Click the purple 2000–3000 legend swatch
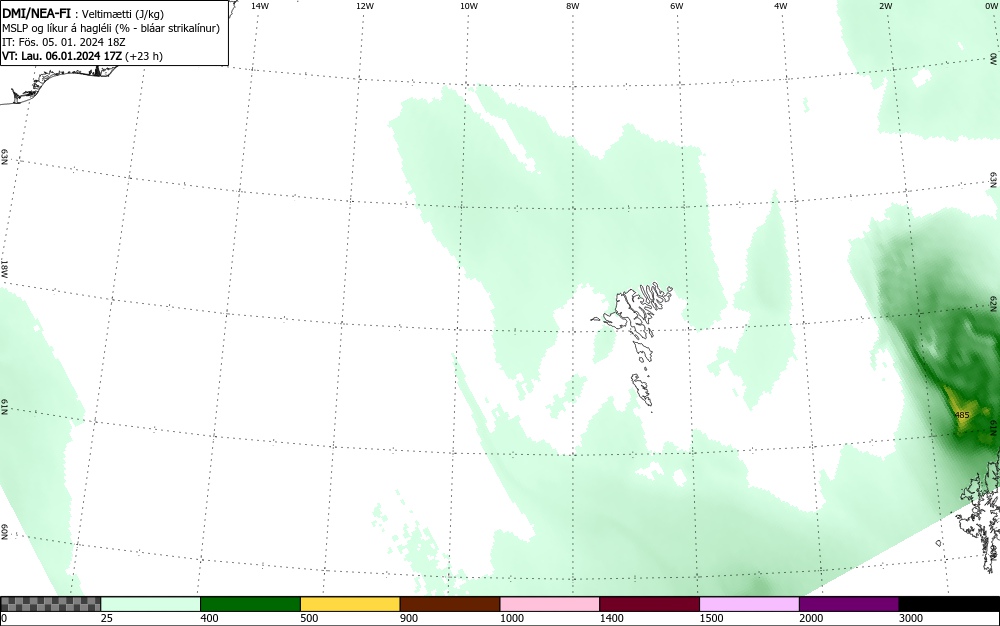The height and width of the screenshot is (626, 1000). [849, 604]
